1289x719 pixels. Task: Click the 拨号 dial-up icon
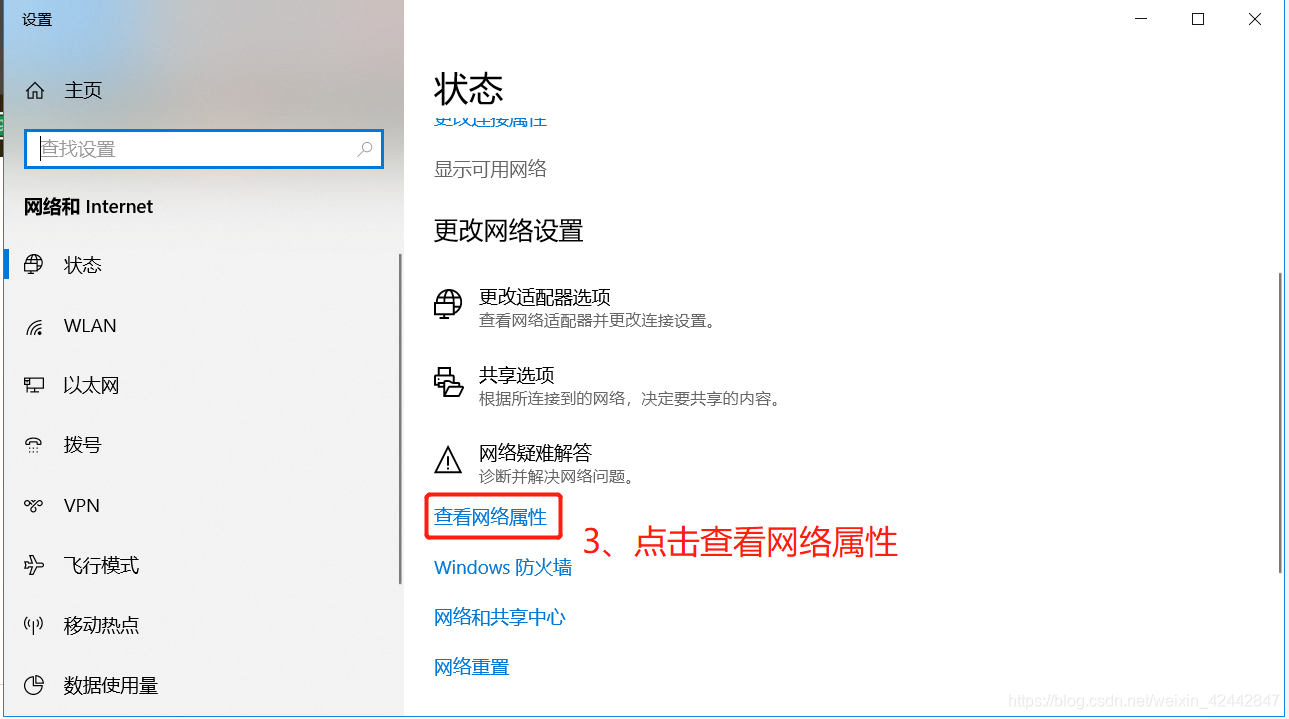click(34, 445)
